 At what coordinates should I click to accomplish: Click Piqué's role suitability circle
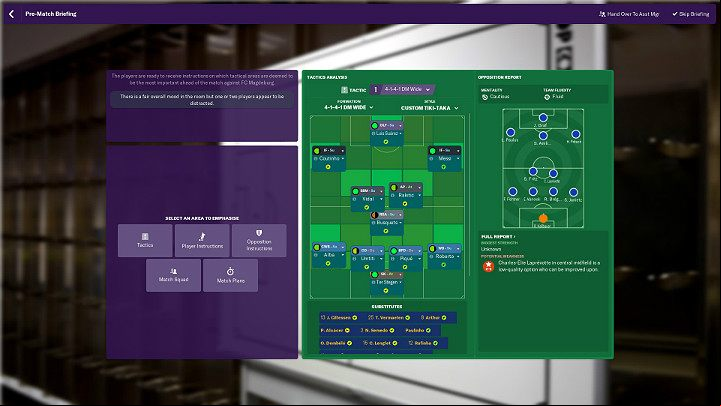click(394, 251)
